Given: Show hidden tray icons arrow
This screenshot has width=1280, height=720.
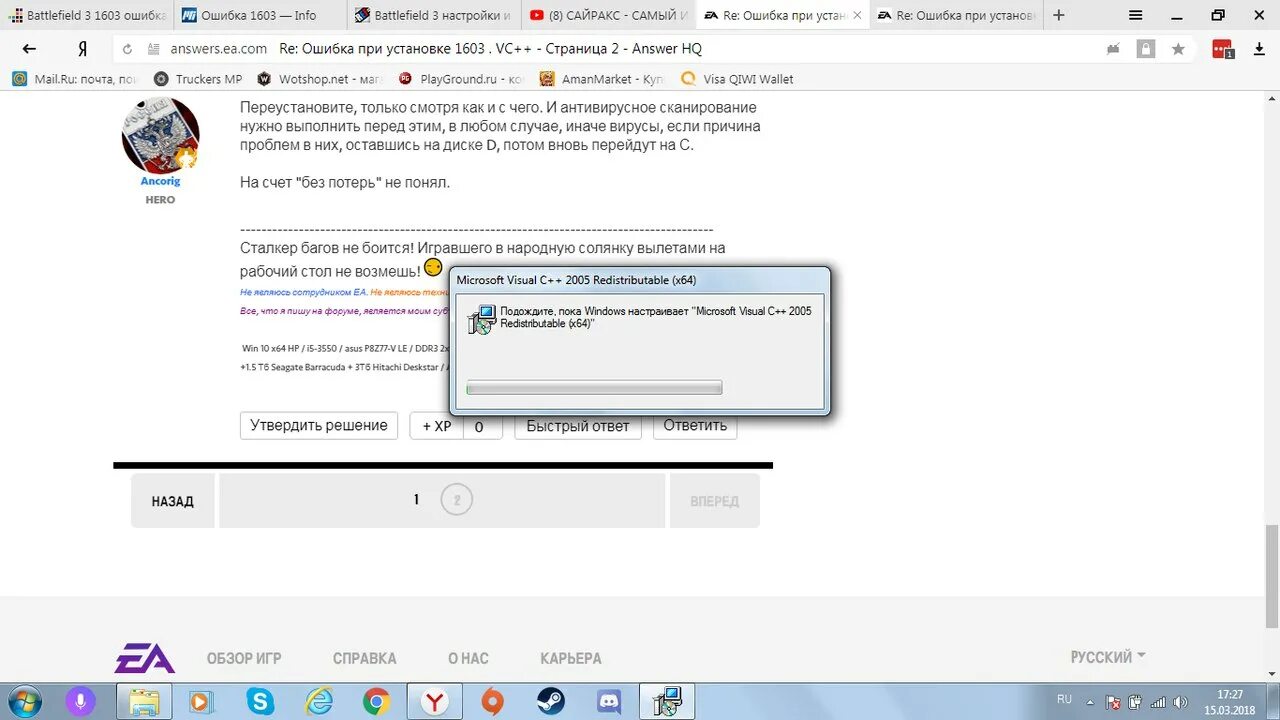Looking at the screenshot, I should [x=1091, y=702].
